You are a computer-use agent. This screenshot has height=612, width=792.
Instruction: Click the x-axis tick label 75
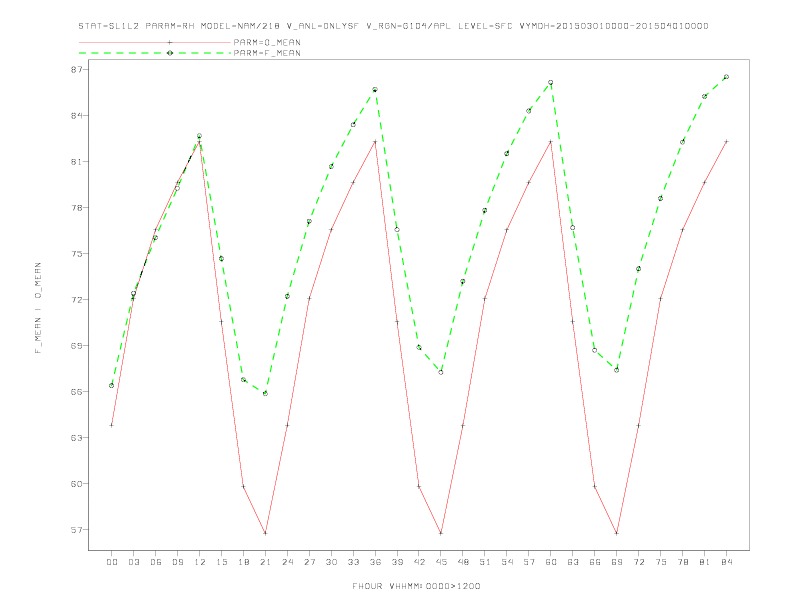click(x=660, y=562)
